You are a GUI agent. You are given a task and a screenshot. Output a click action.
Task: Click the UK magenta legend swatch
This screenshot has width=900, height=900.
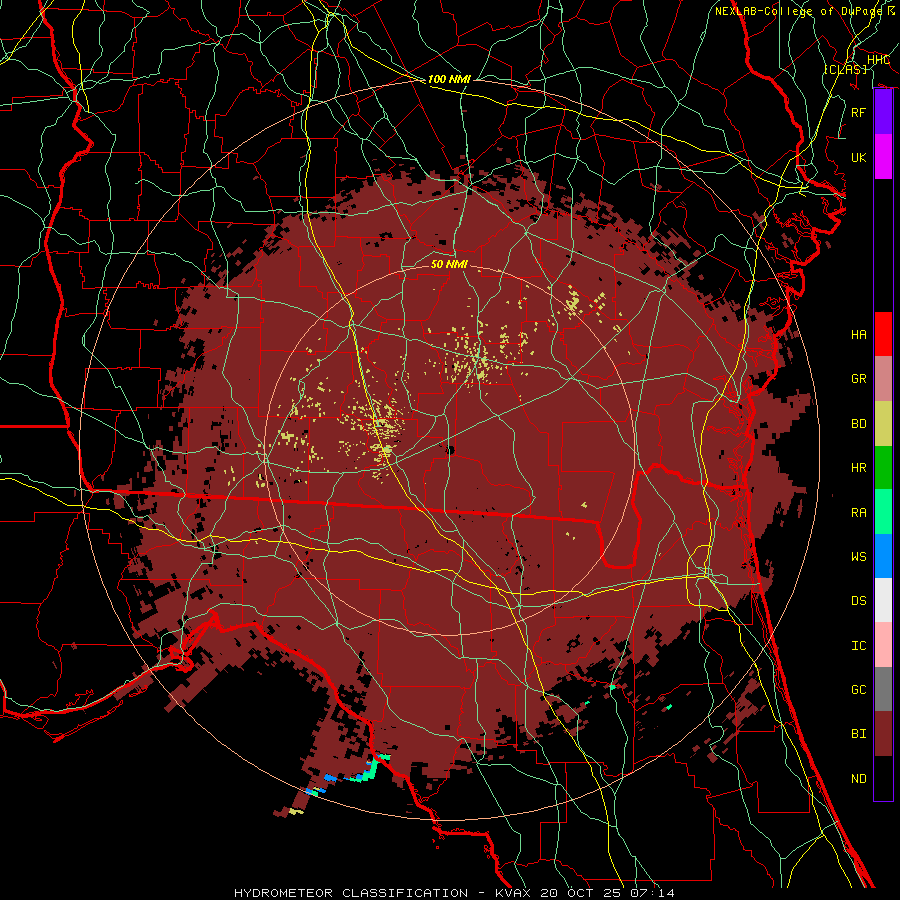coord(883,157)
